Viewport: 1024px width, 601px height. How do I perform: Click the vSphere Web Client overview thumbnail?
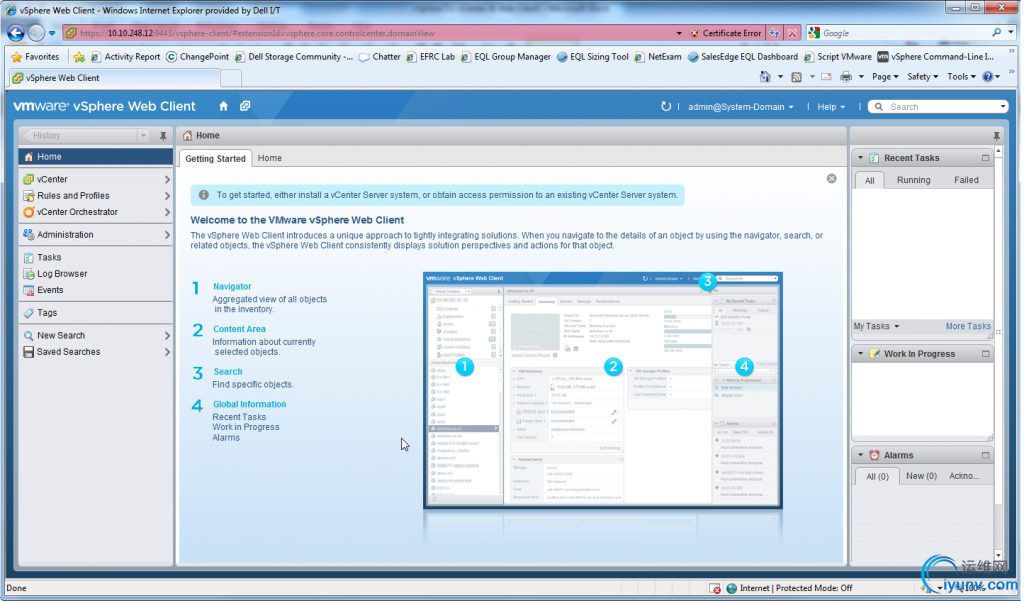pos(602,390)
